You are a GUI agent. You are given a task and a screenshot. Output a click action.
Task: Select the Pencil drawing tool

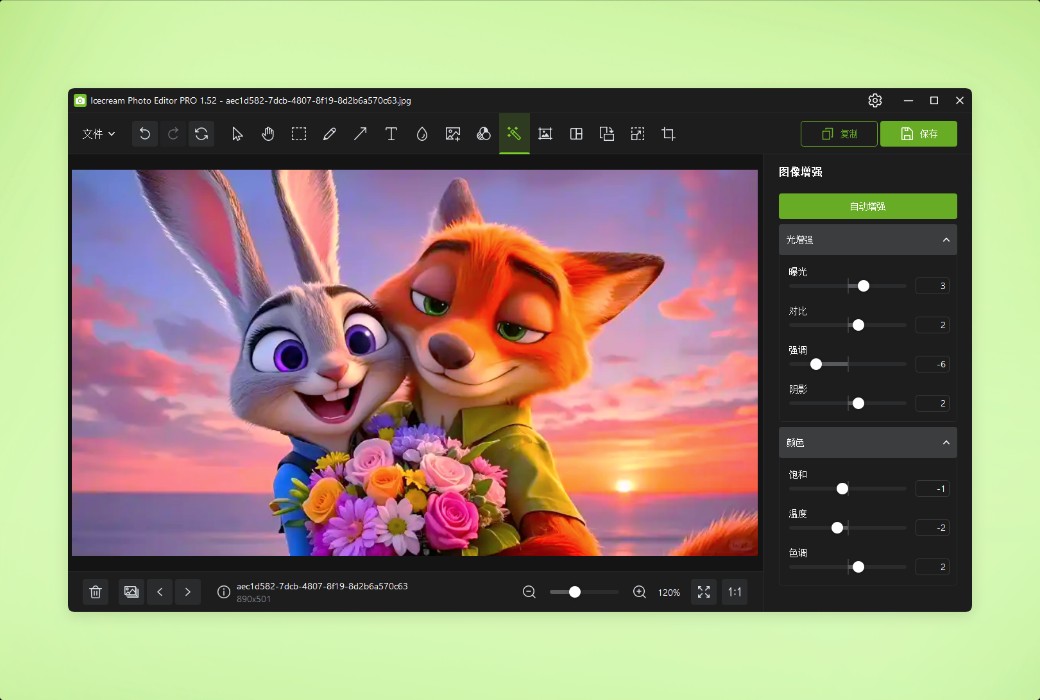pyautogui.click(x=330, y=133)
